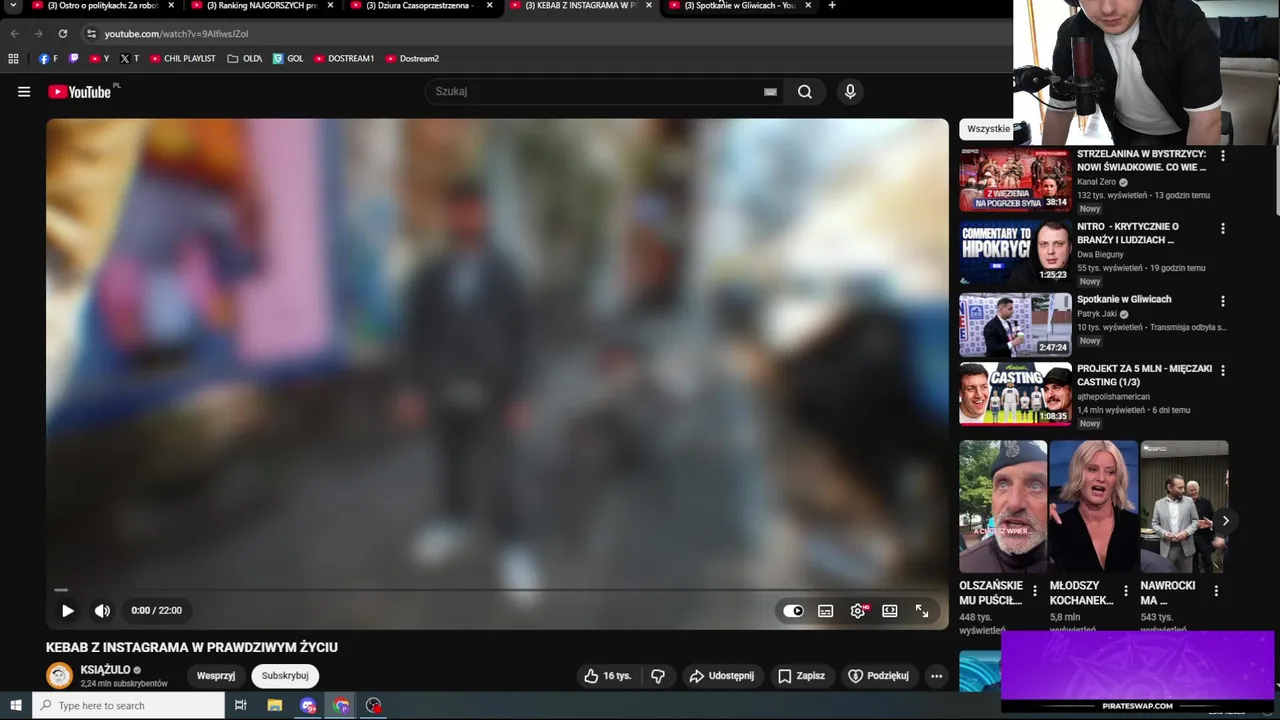Open the CHIL PLAYLIST bookmark
The width and height of the screenshot is (1280, 720).
pyautogui.click(x=183, y=59)
